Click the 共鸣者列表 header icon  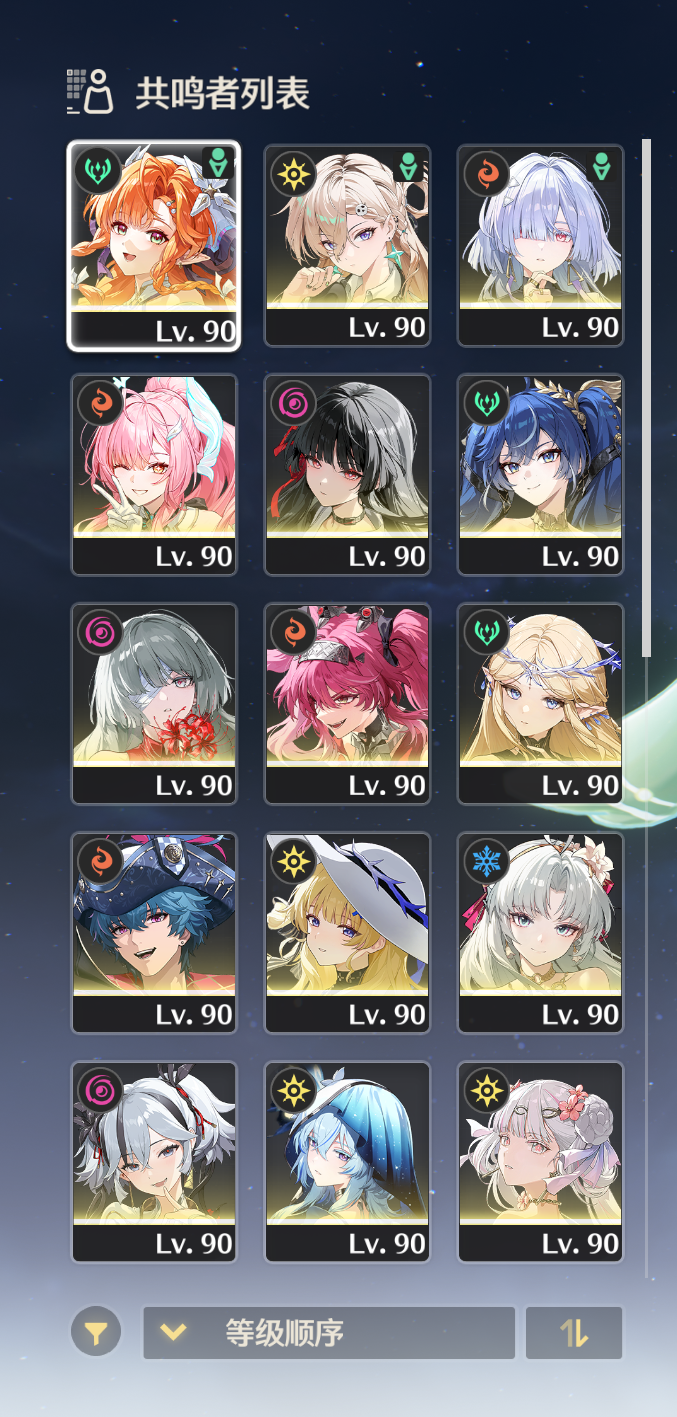(x=90, y=92)
